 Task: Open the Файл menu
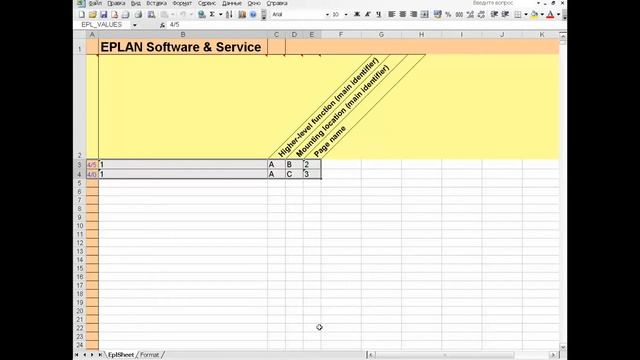(x=95, y=3)
